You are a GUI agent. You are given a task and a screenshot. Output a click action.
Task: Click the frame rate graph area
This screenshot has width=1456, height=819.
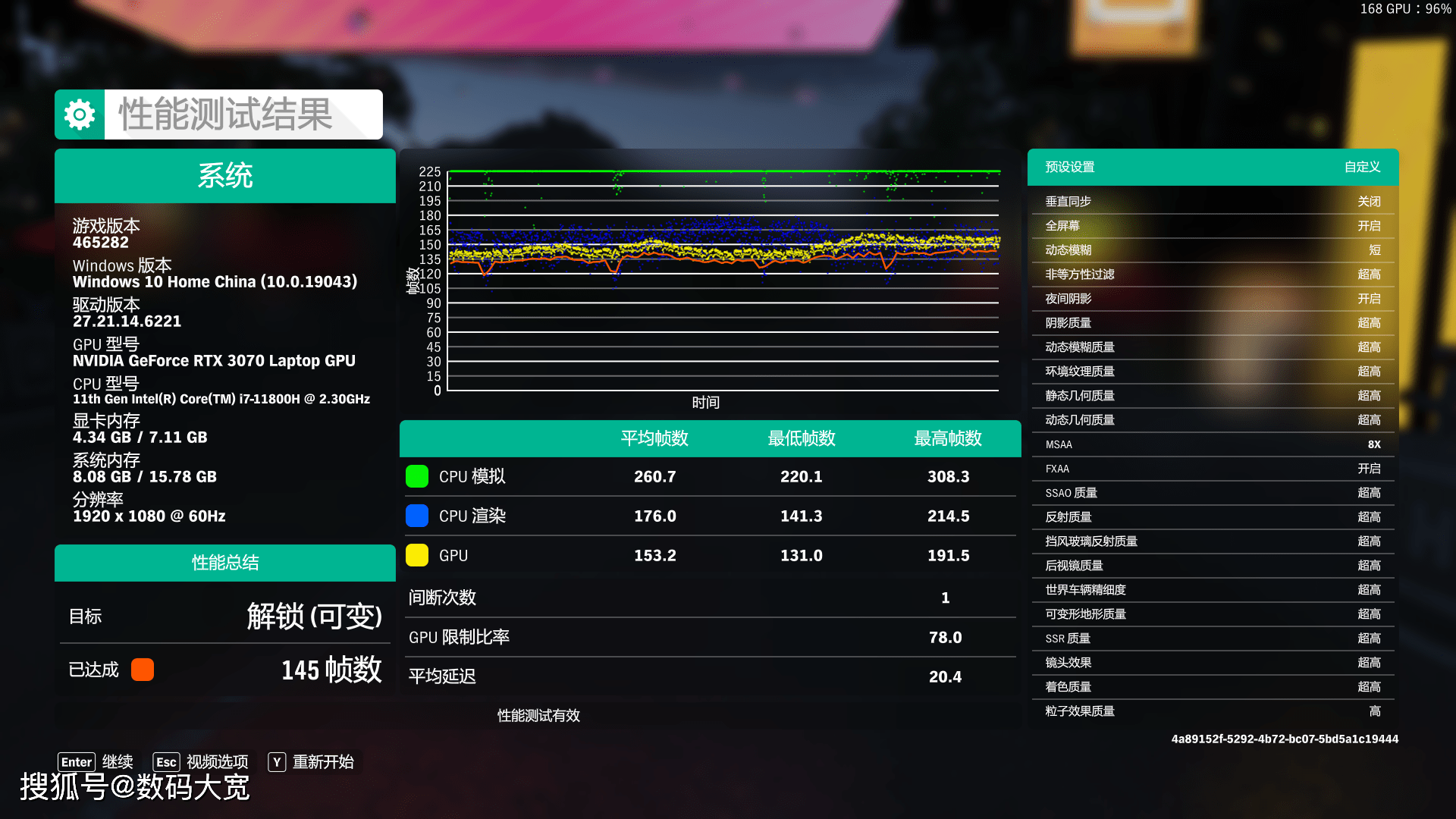pyautogui.click(x=723, y=281)
